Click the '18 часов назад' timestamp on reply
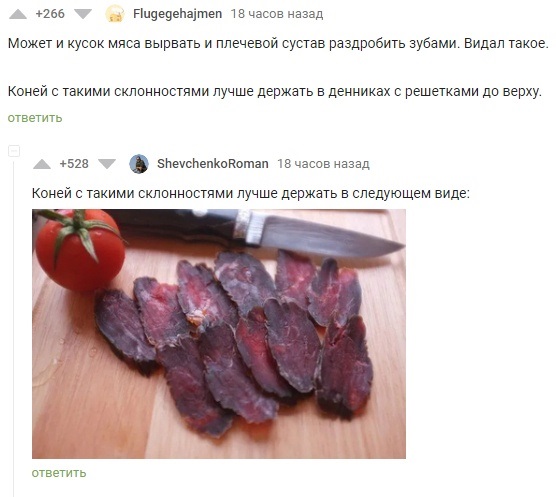Screen dimensions: 556x497 [x=323, y=164]
